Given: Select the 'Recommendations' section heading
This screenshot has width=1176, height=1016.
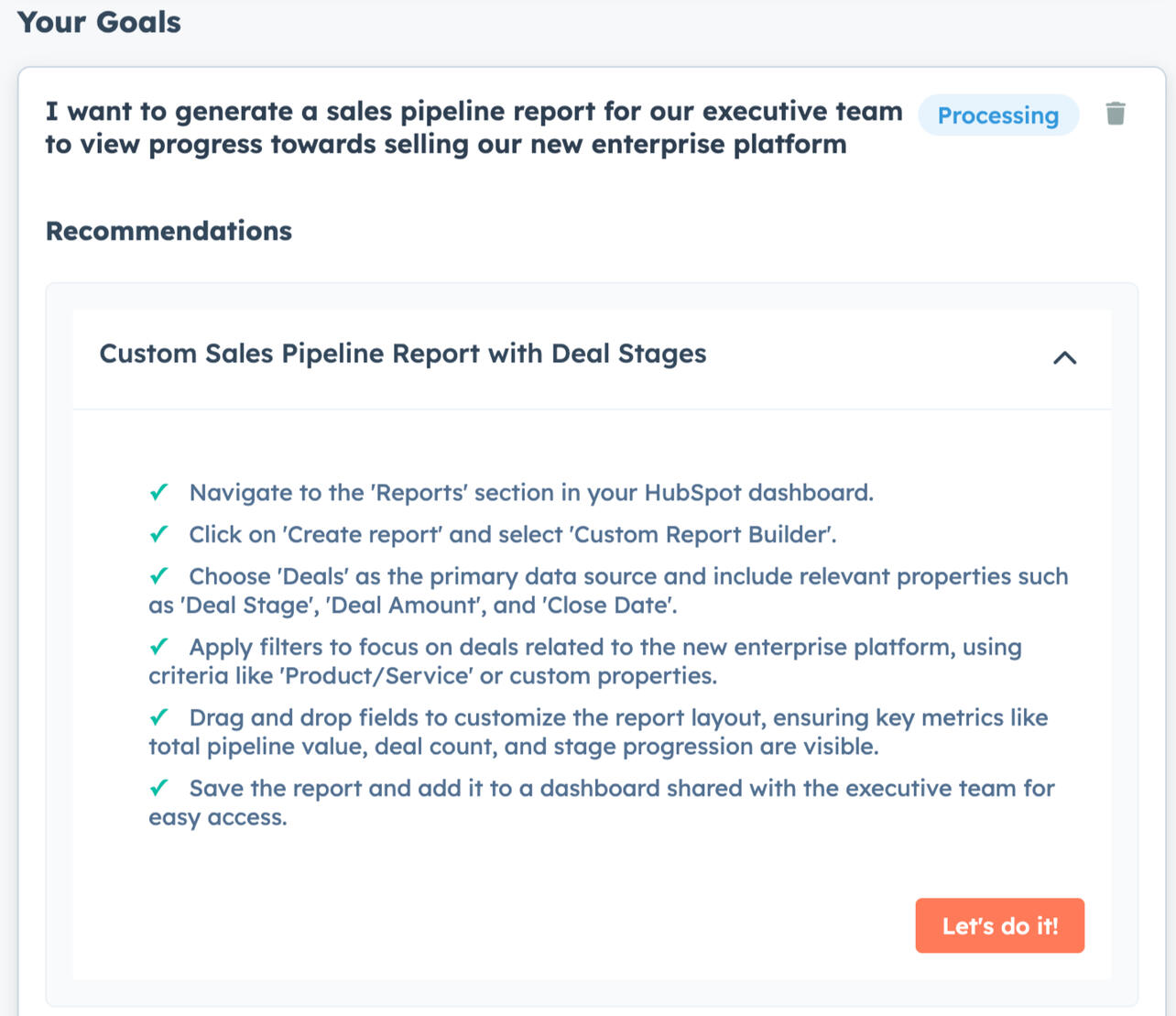Looking at the screenshot, I should (x=169, y=231).
